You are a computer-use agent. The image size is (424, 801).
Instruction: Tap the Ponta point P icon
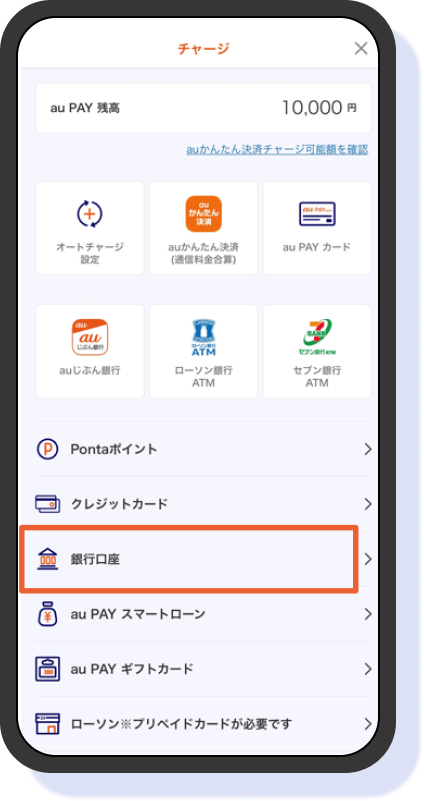[x=48, y=450]
